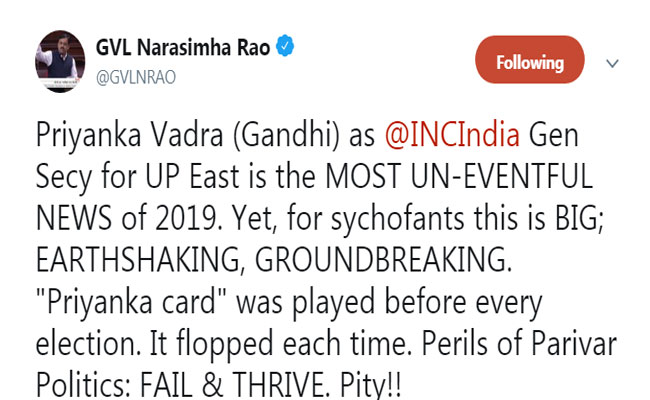Viewport: 650px width, 400px height.
Task: Click the word EARTHSHAKING in the tweet
Action: click(138, 261)
